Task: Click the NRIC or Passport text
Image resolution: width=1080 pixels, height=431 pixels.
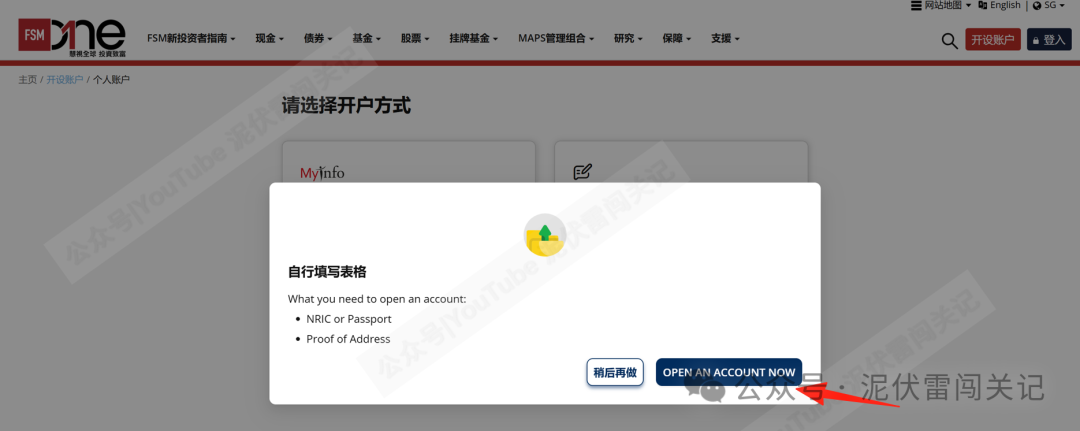Action: pyautogui.click(x=349, y=319)
